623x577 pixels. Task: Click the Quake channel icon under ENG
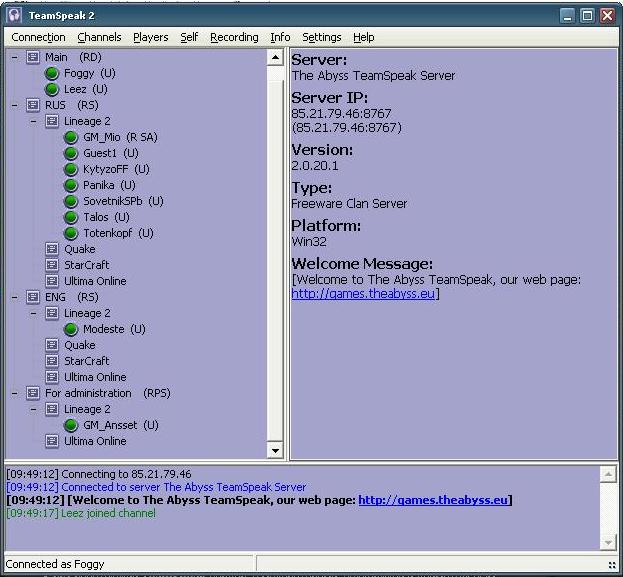click(x=52, y=345)
